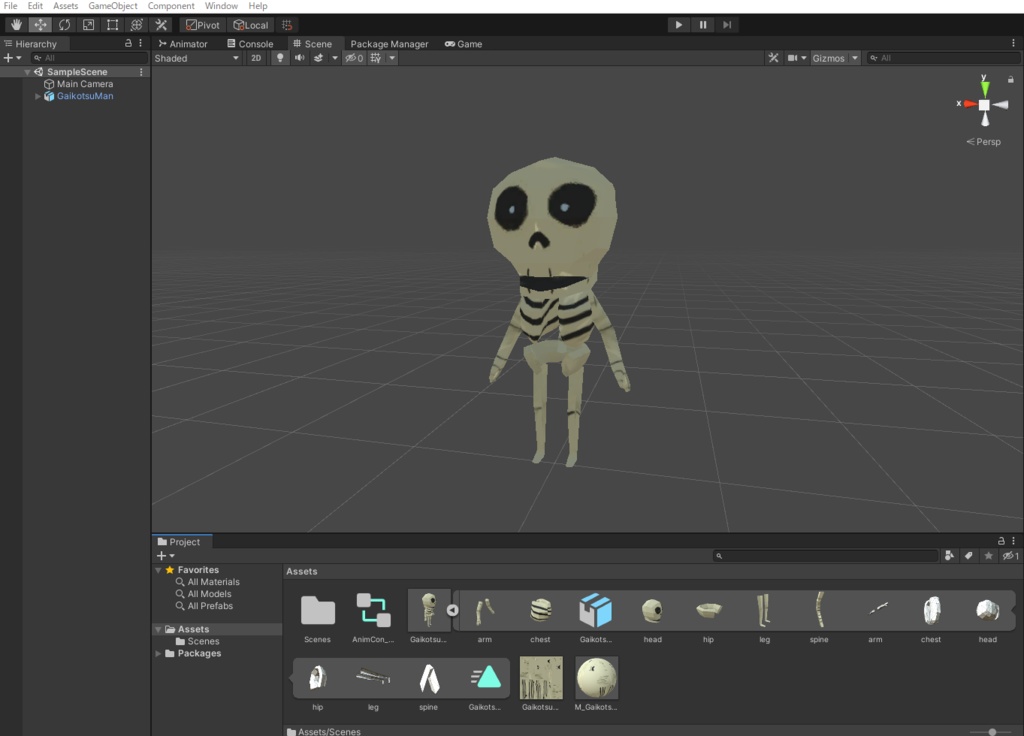Open the Component menu

point(171,6)
